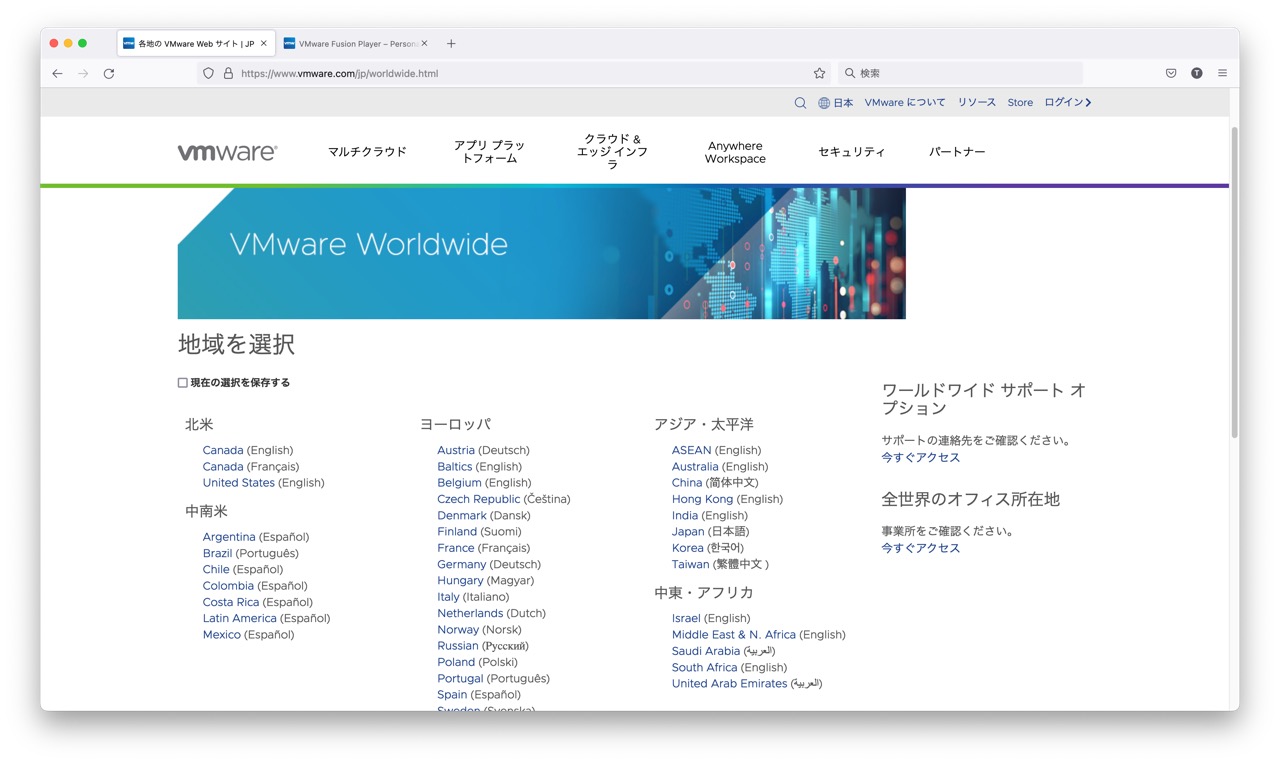1280x764 pixels.
Task: Open the Australia link
Action: tap(695, 466)
